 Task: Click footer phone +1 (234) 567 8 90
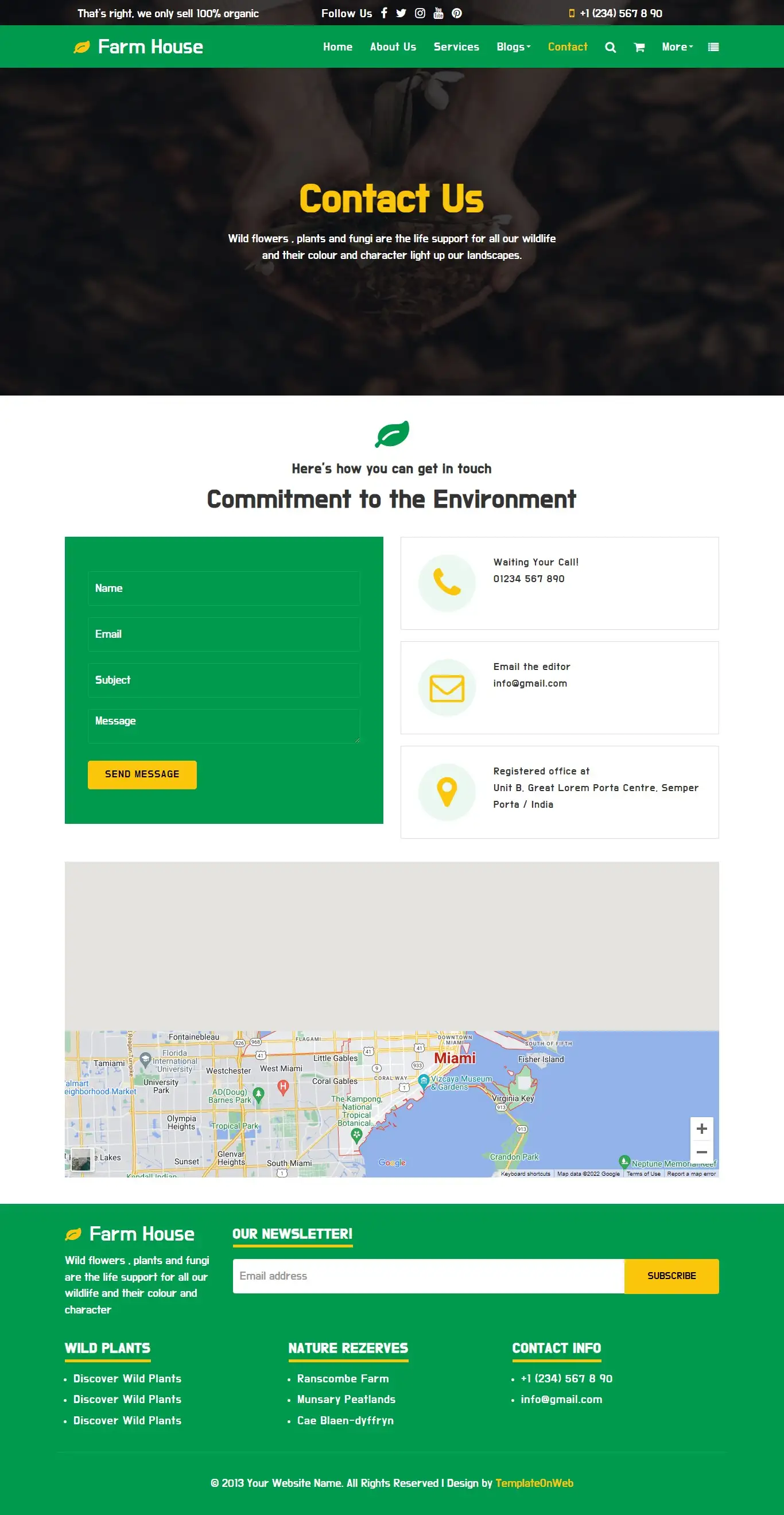pyautogui.click(x=566, y=1378)
